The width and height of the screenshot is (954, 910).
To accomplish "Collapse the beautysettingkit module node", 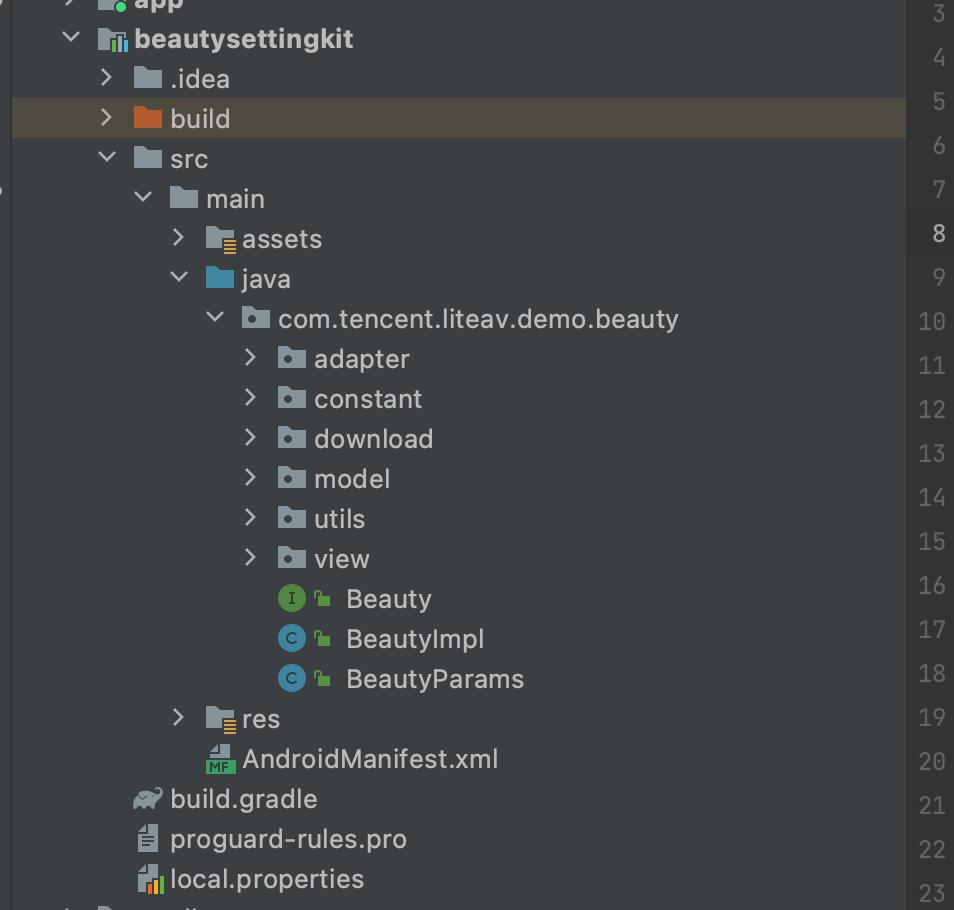I will (71, 38).
